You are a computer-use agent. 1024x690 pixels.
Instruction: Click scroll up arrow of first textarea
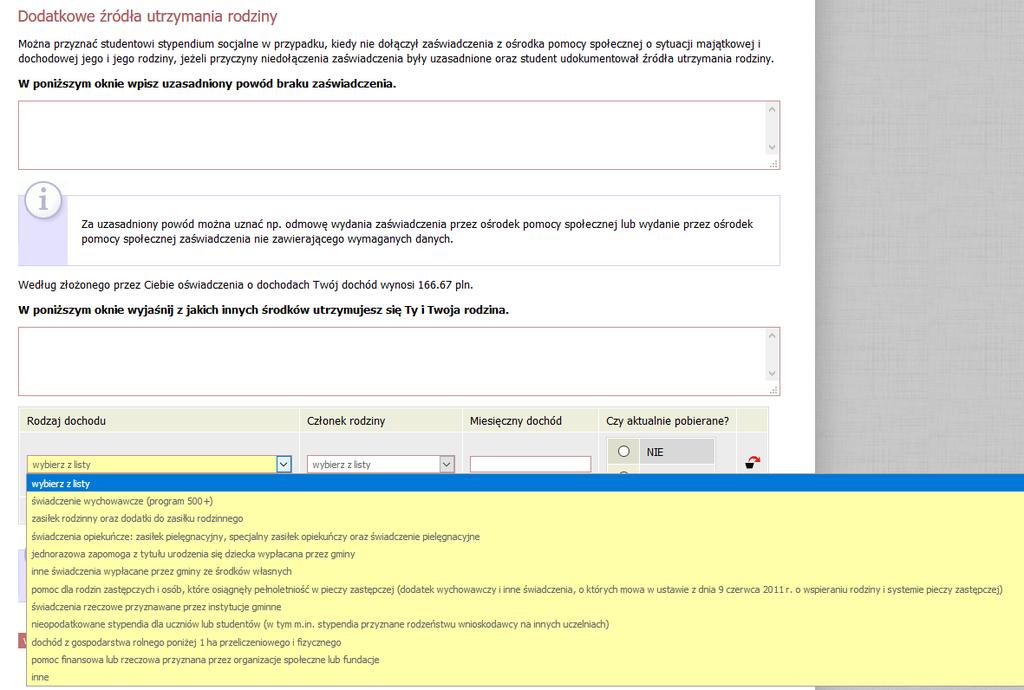tap(772, 110)
